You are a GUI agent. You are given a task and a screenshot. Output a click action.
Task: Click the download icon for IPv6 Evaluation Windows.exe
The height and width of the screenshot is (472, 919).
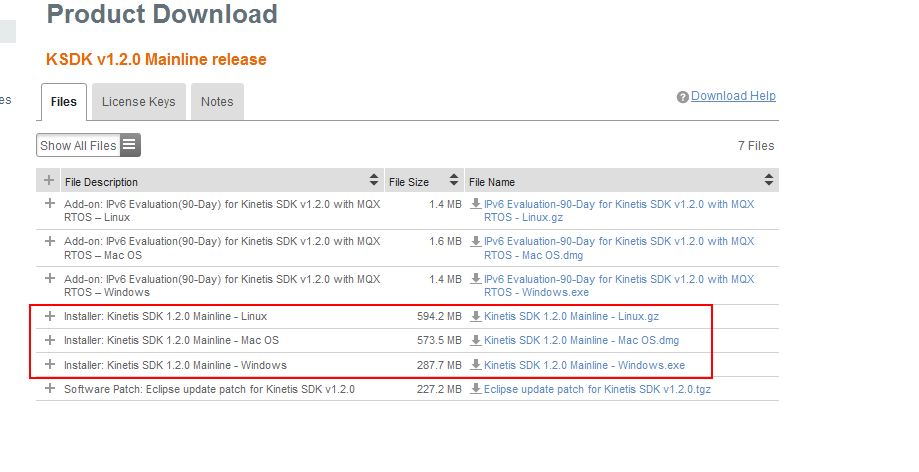coord(476,279)
